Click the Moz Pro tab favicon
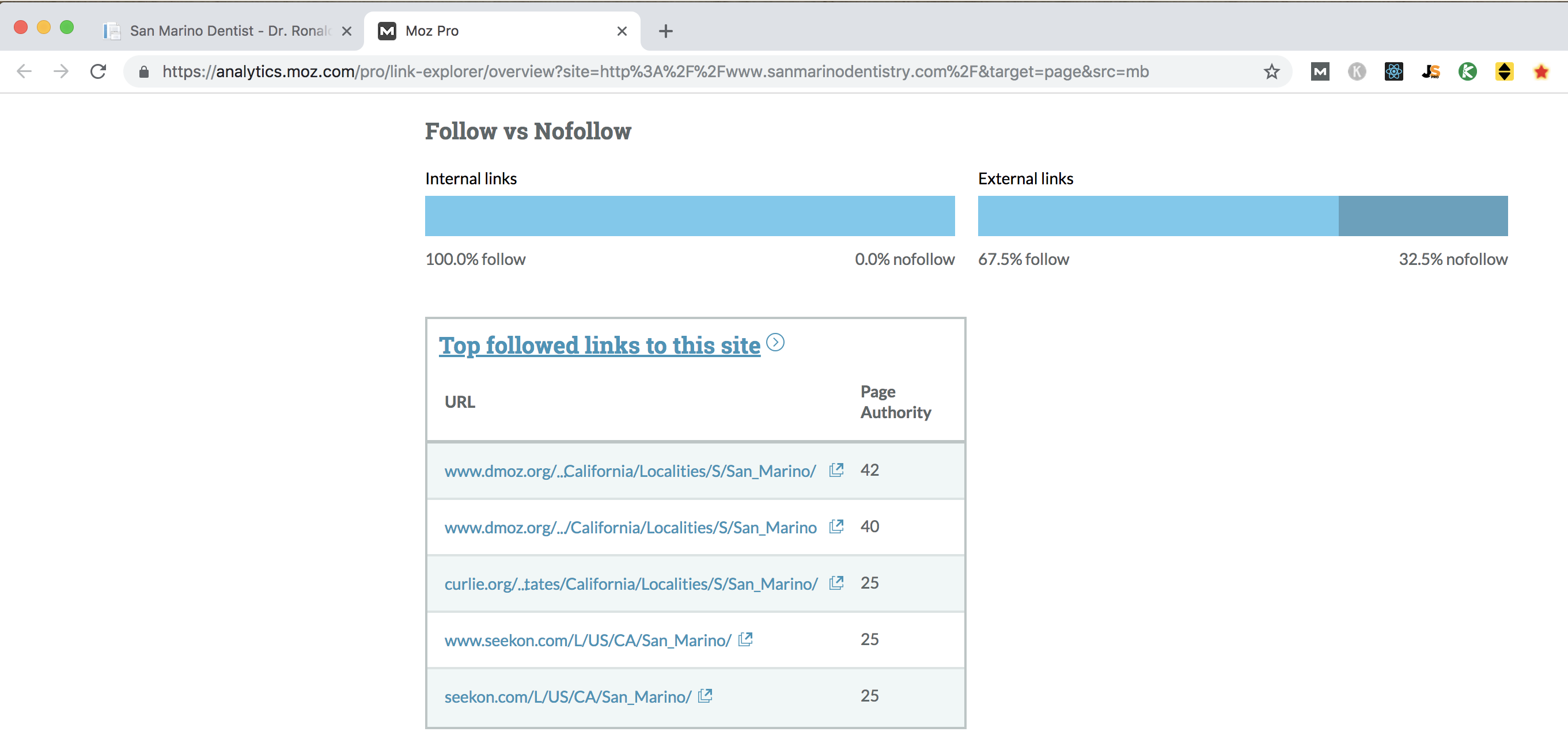Viewport: 1568px width, 743px height. click(387, 31)
